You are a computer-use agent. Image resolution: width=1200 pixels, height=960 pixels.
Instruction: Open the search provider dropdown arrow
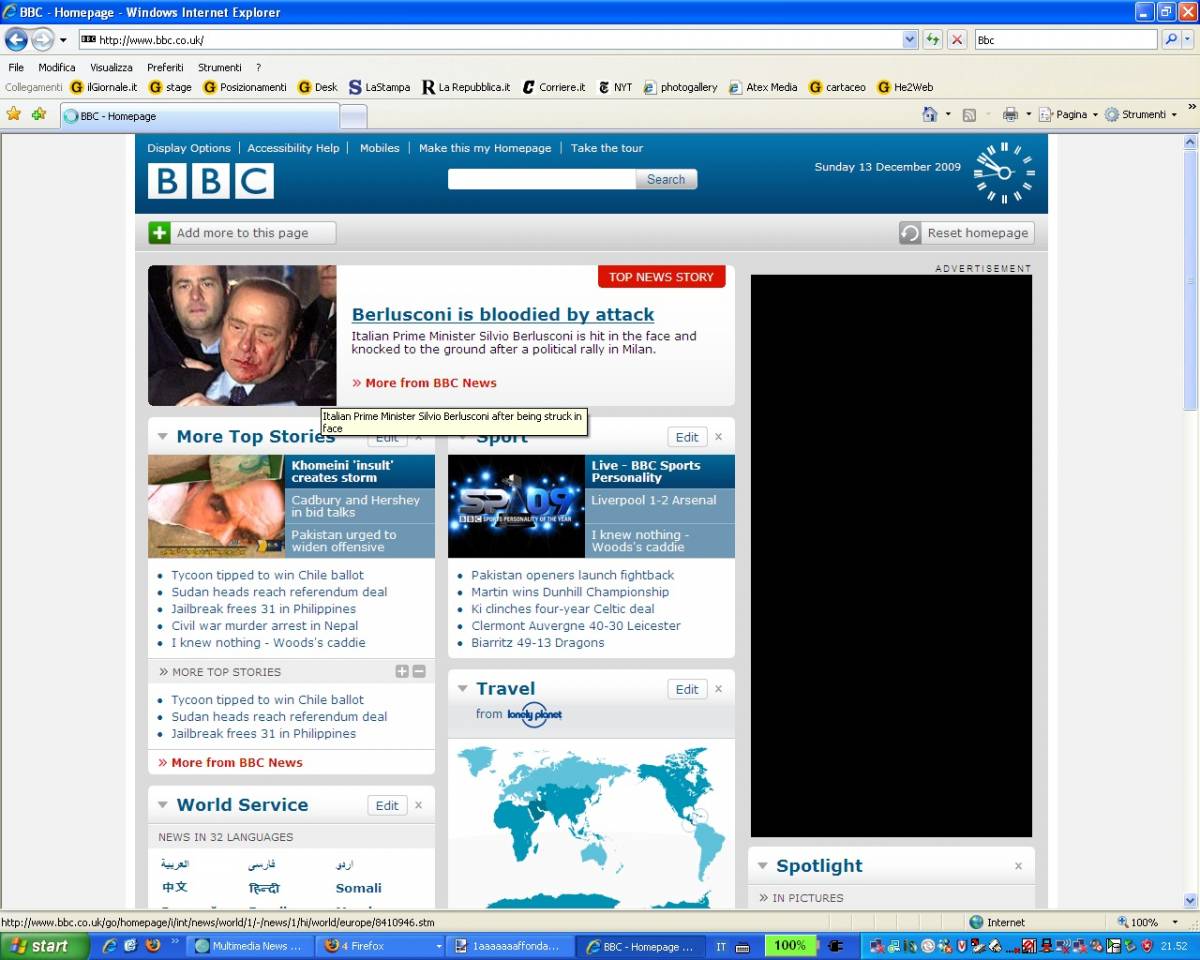[x=1188, y=40]
